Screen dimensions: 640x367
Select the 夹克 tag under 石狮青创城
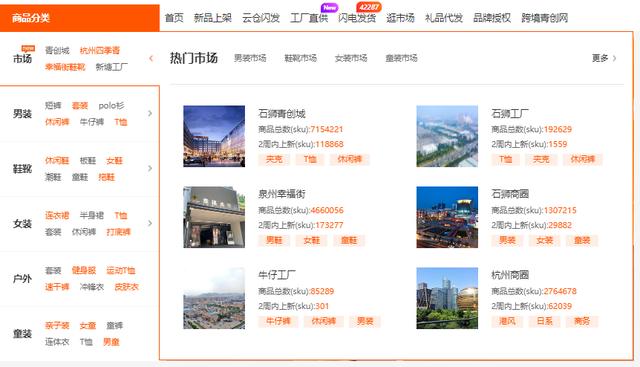(274, 159)
